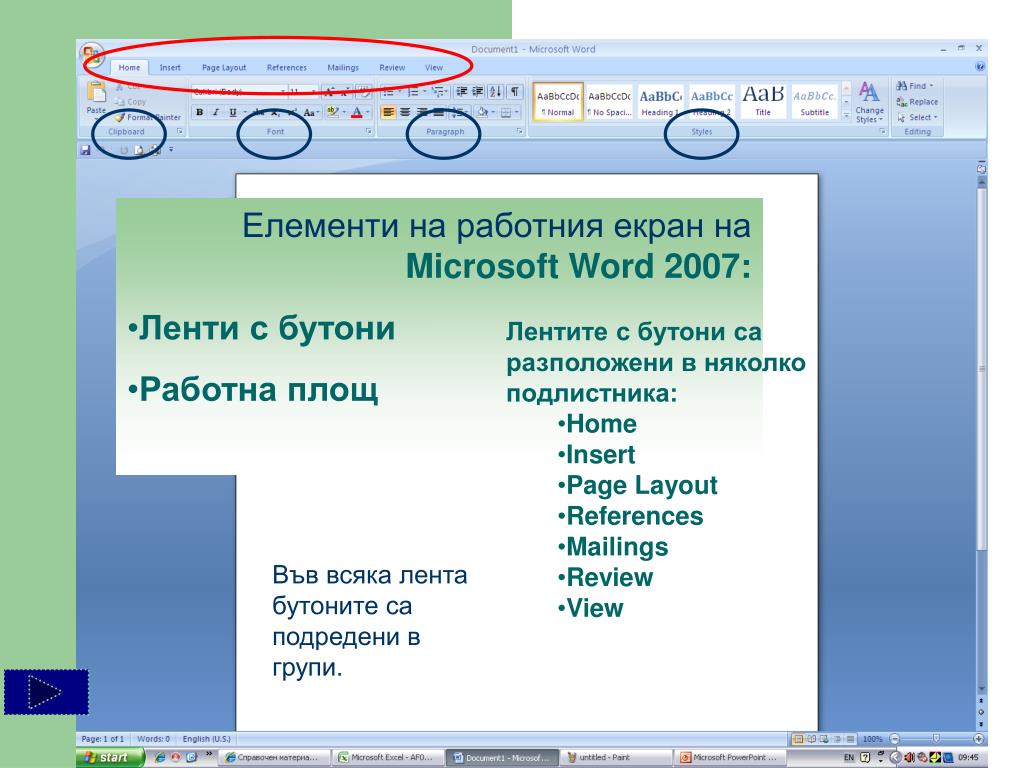Open font color dropdown arrow
This screenshot has height=768, width=1024.
click(368, 112)
